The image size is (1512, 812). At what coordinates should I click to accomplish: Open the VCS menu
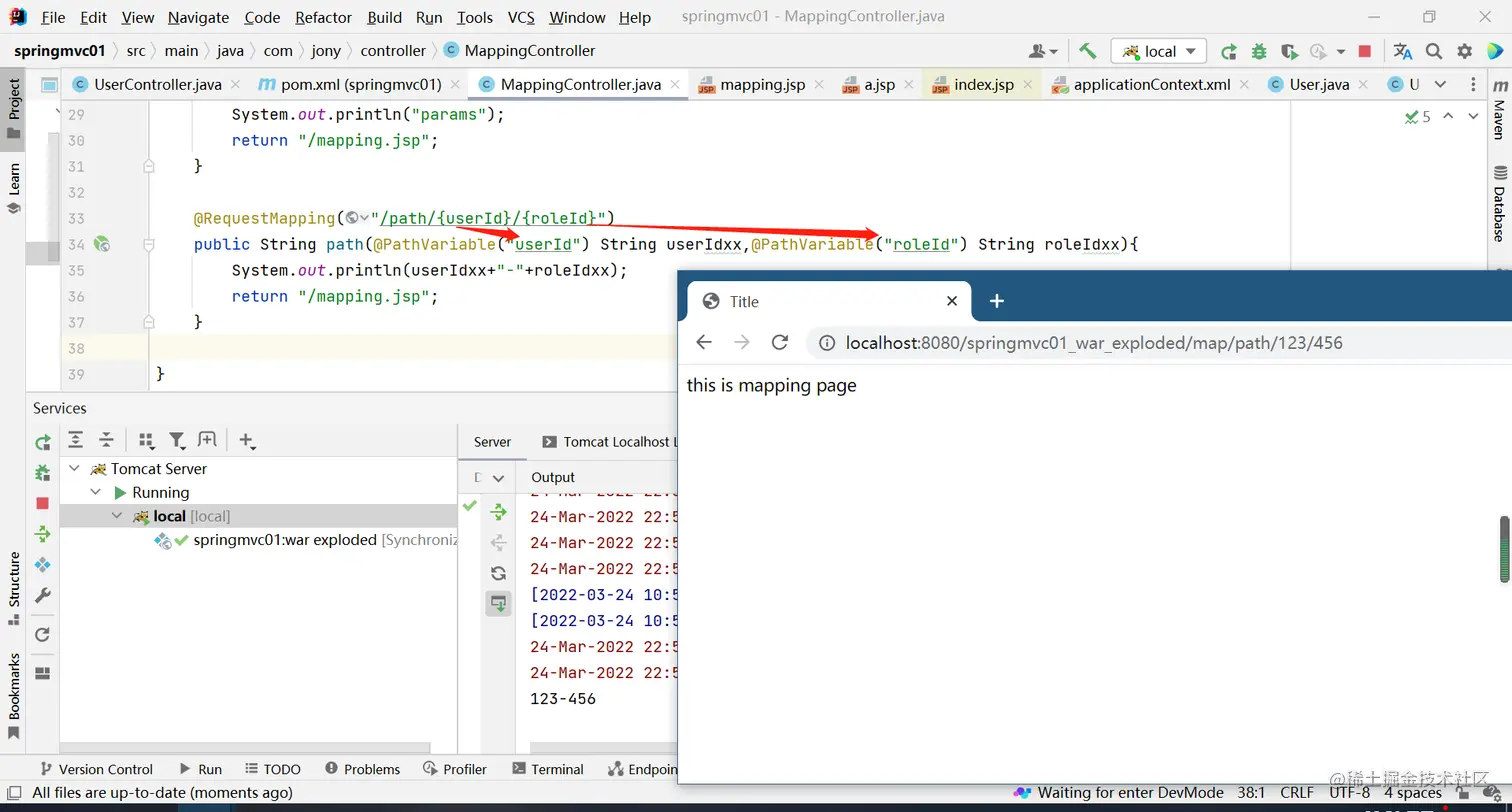[x=521, y=17]
